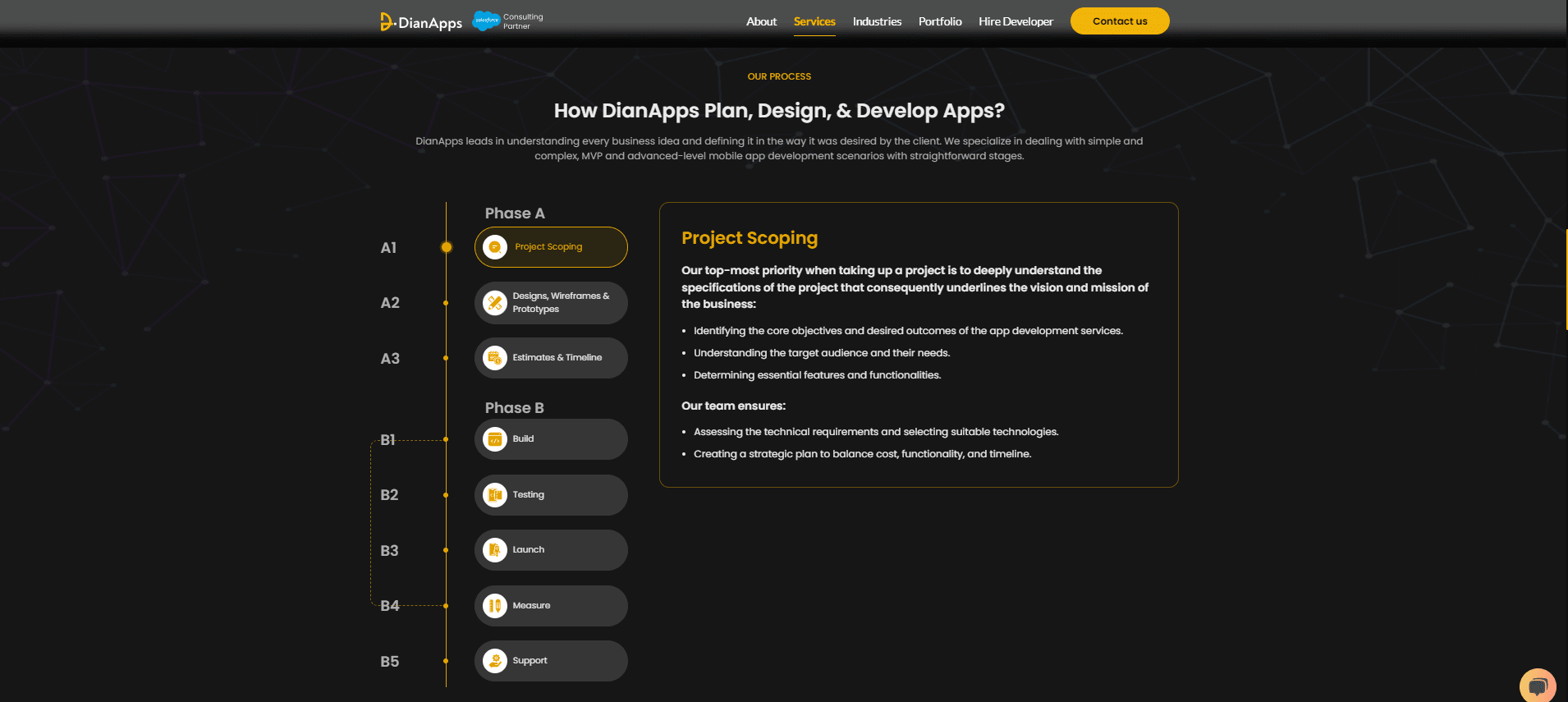Select the Testing step tab
1568x702 pixels.
551,495
